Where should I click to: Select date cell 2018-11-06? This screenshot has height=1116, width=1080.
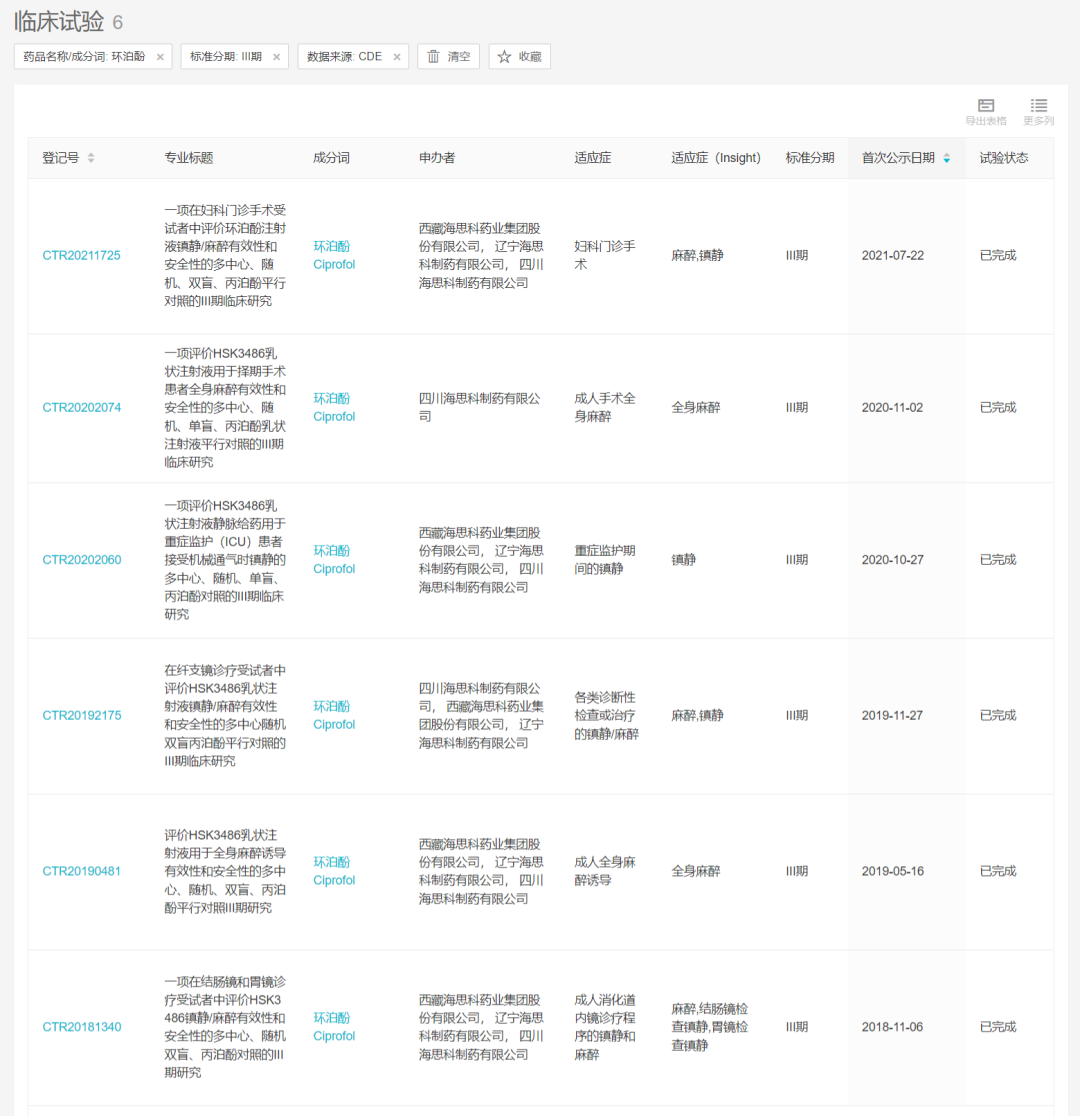click(892, 1027)
